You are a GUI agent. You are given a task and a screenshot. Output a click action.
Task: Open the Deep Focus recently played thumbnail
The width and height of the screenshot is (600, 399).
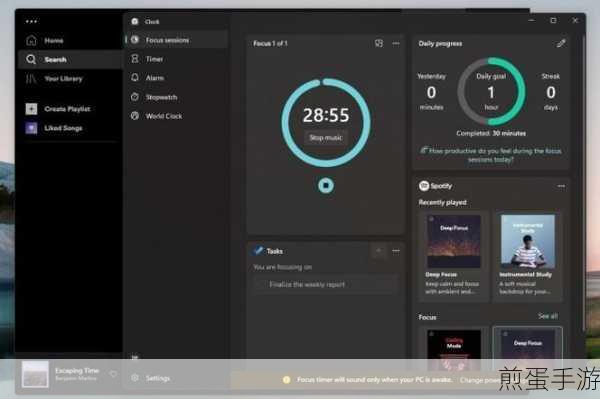pos(454,241)
